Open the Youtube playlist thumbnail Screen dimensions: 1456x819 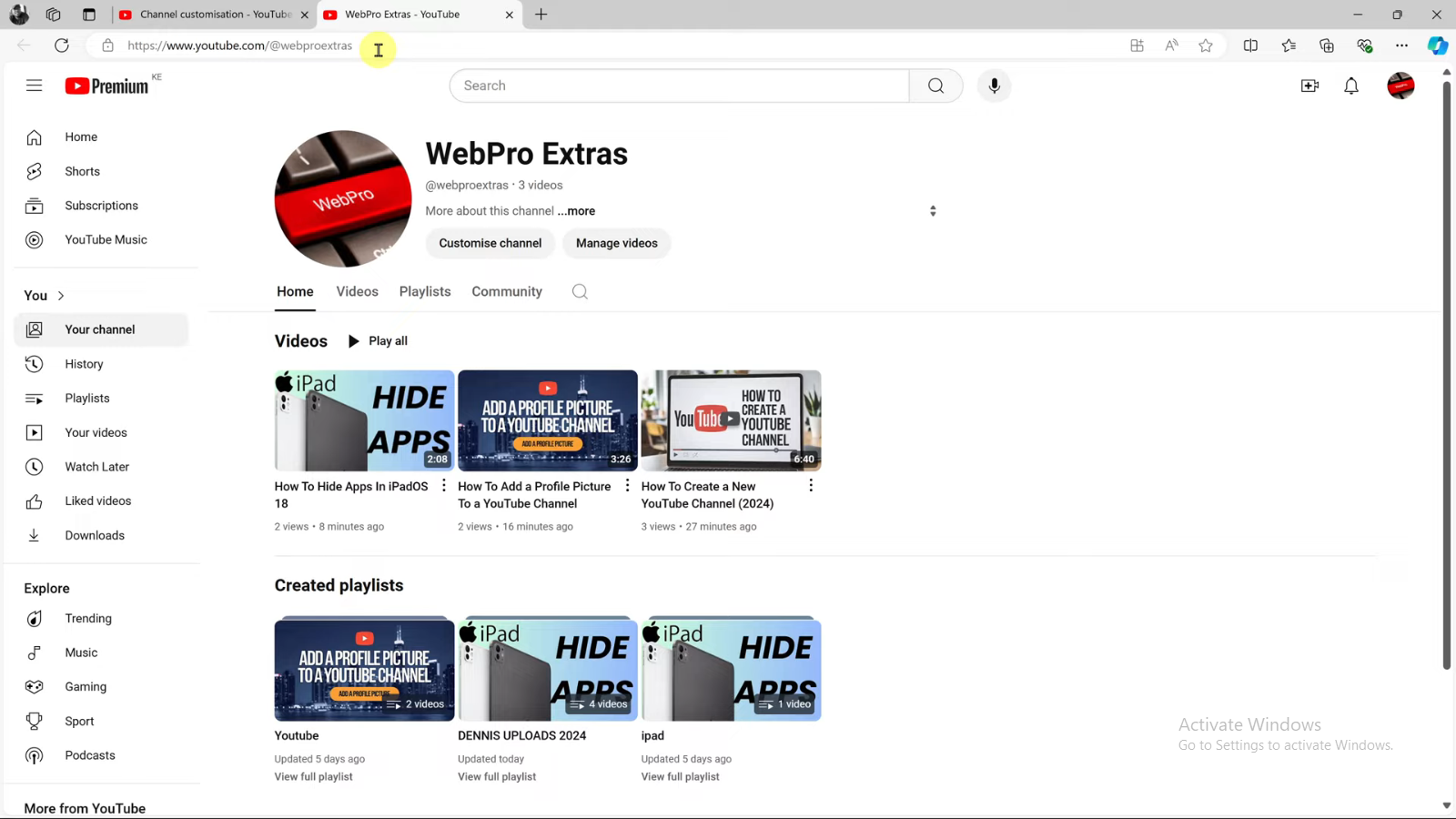point(364,670)
